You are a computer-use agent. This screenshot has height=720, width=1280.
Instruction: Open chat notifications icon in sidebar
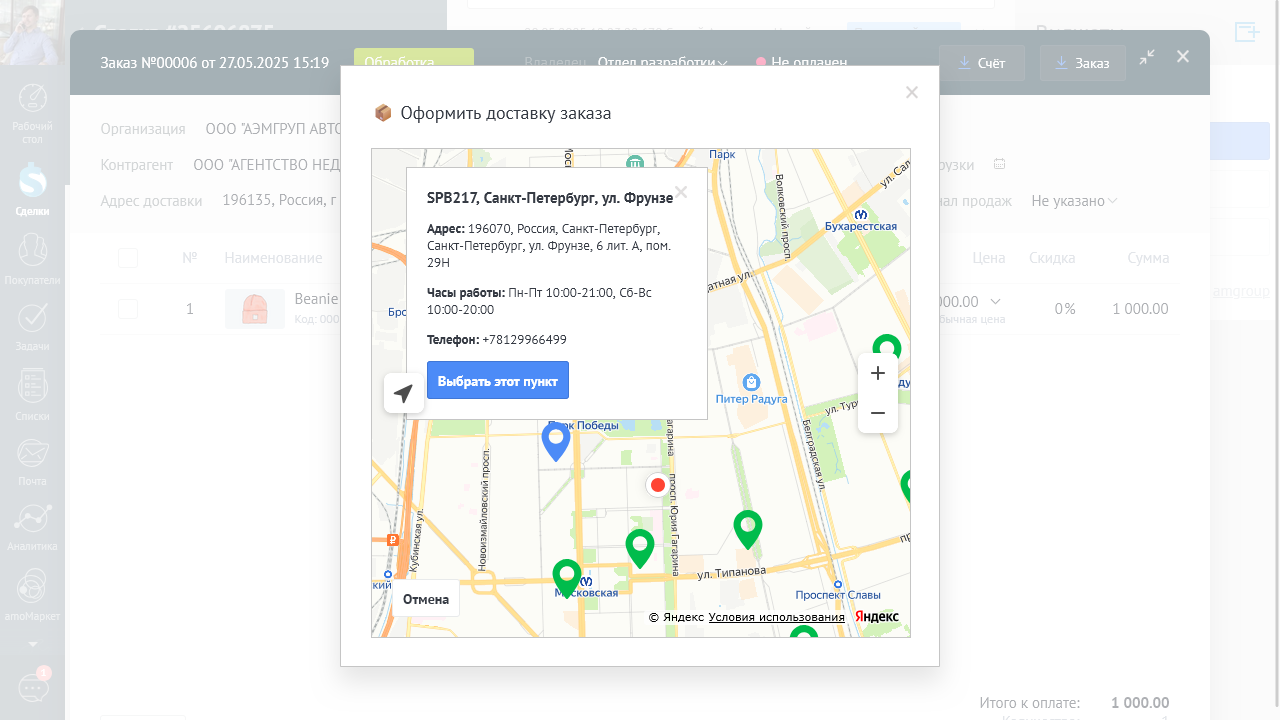tap(34, 687)
